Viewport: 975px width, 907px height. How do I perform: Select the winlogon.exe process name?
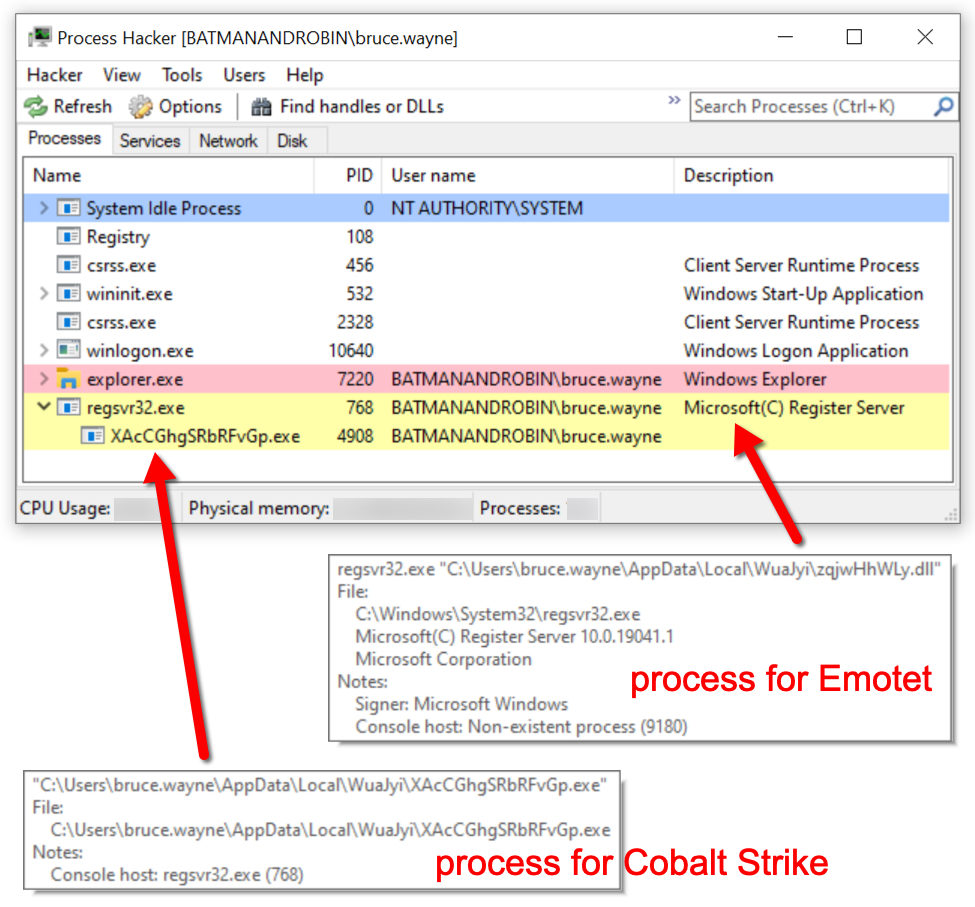[x=140, y=351]
